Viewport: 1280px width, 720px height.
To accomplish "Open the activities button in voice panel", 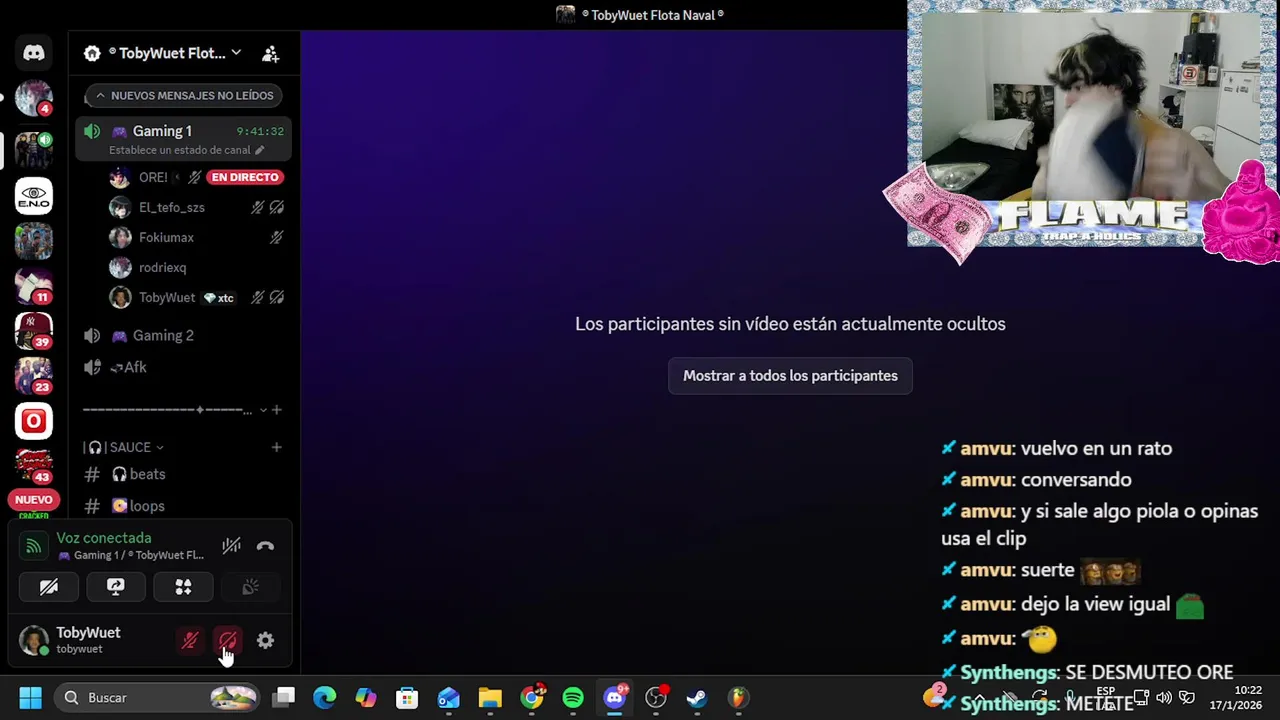I will pyautogui.click(x=183, y=587).
